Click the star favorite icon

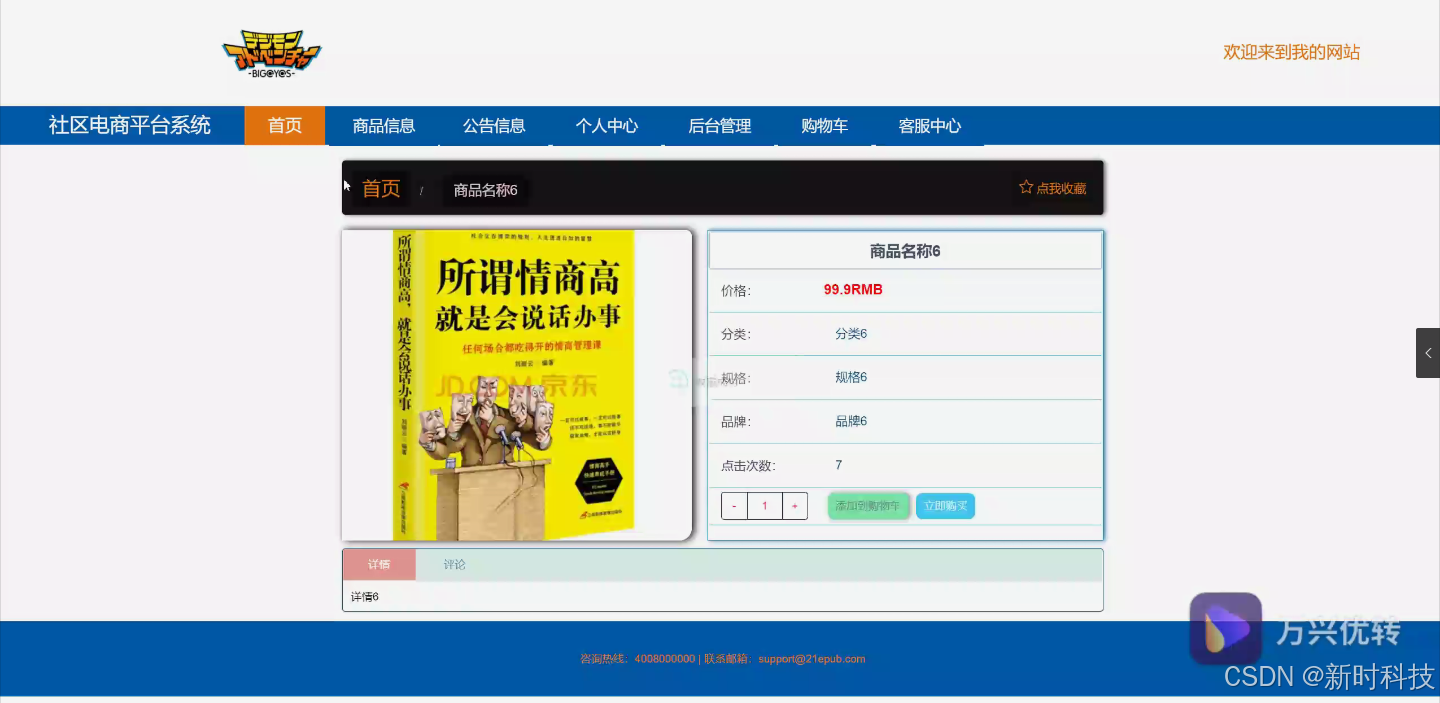pyautogui.click(x=1026, y=187)
